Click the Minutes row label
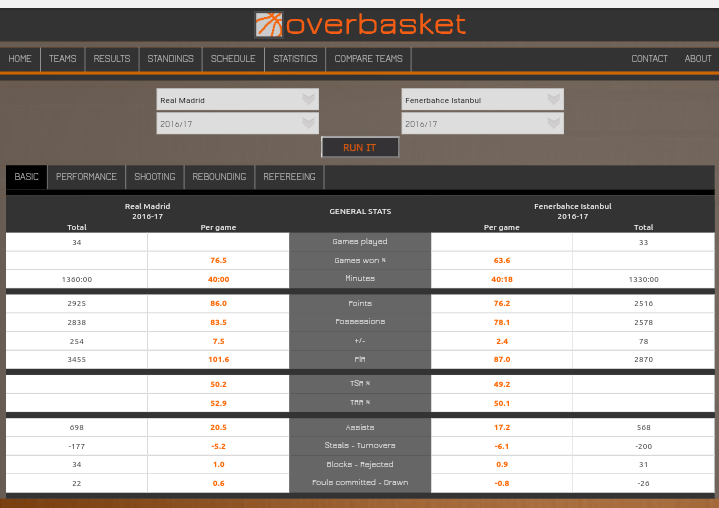Image resolution: width=719 pixels, height=508 pixels. click(360, 278)
